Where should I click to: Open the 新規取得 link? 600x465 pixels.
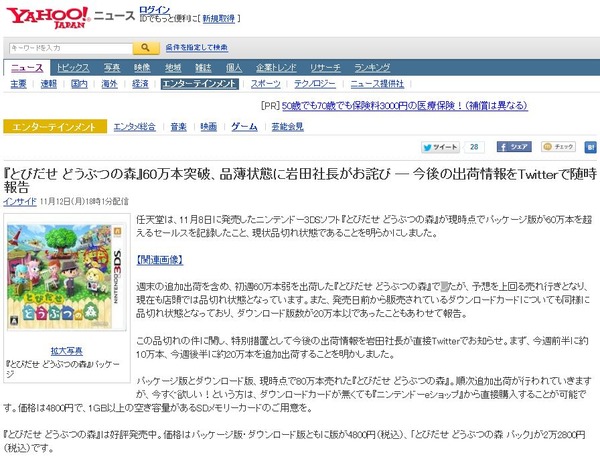tap(218, 18)
